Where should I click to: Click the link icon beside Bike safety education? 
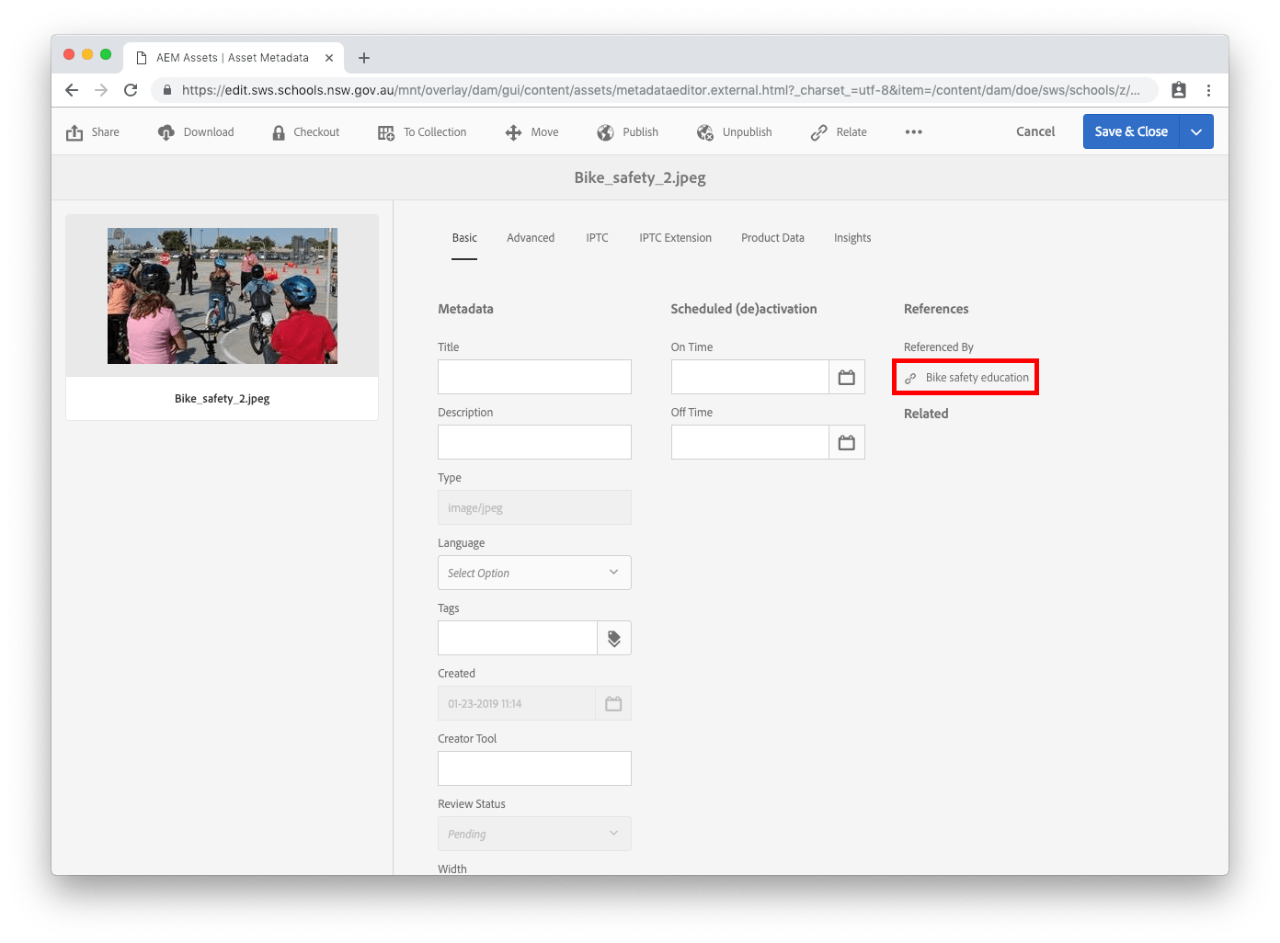click(910, 378)
